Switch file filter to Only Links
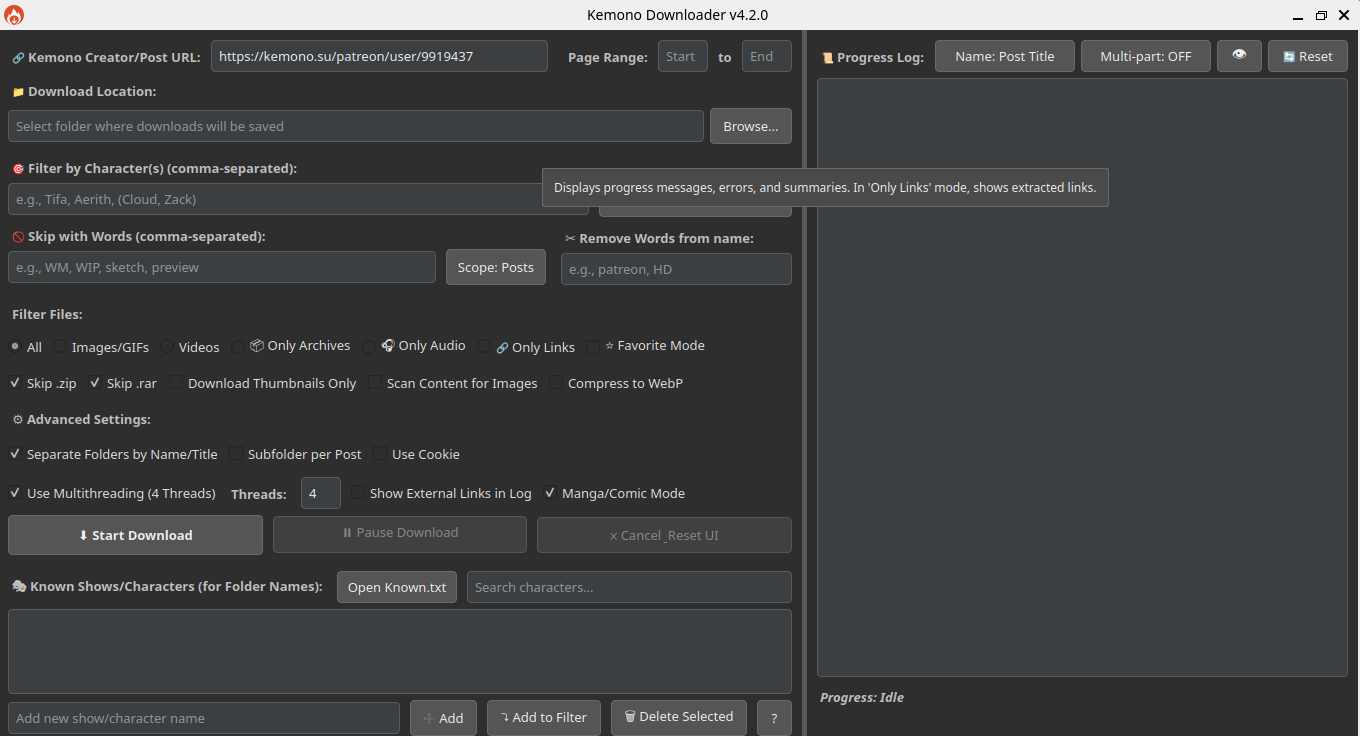This screenshot has height=736, width=1360. (484, 347)
